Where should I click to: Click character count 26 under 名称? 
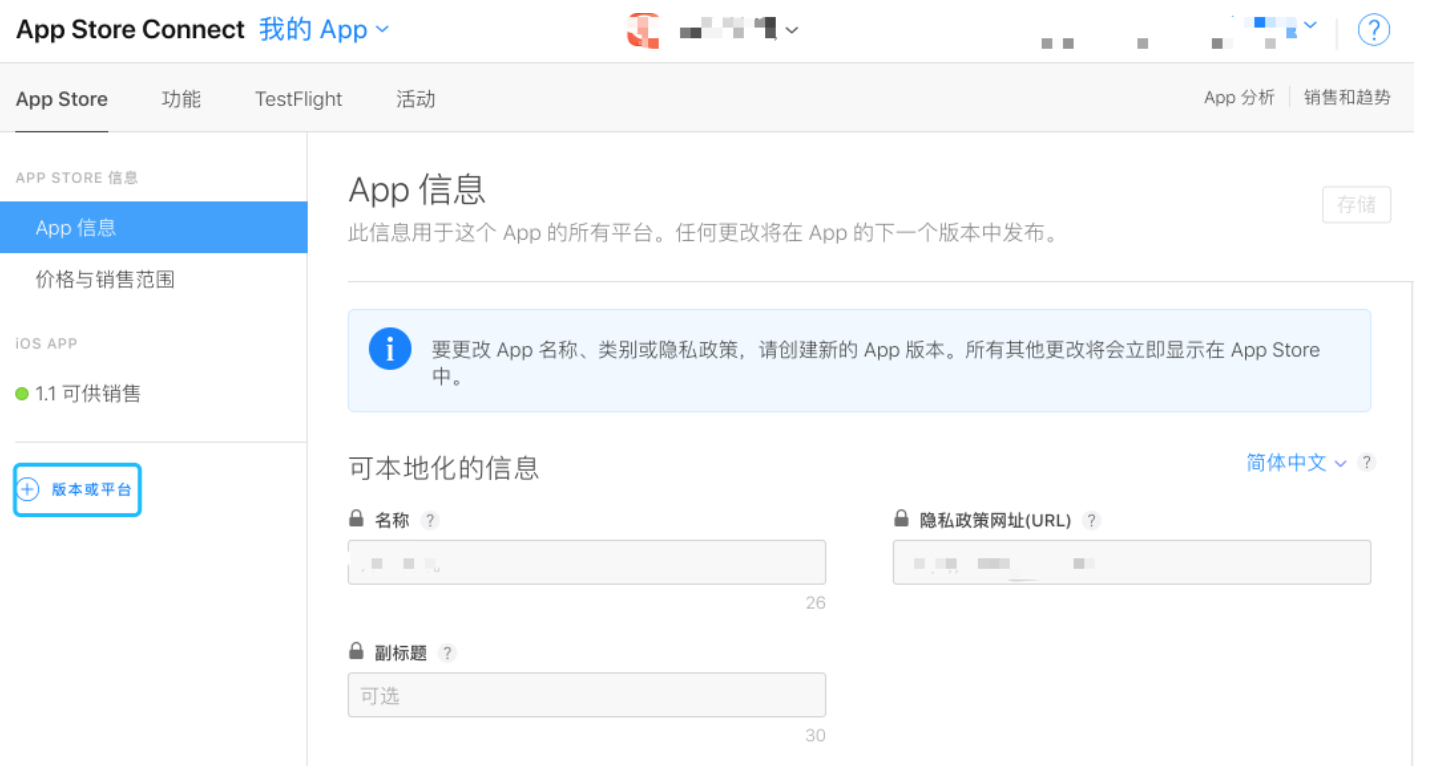(815, 603)
